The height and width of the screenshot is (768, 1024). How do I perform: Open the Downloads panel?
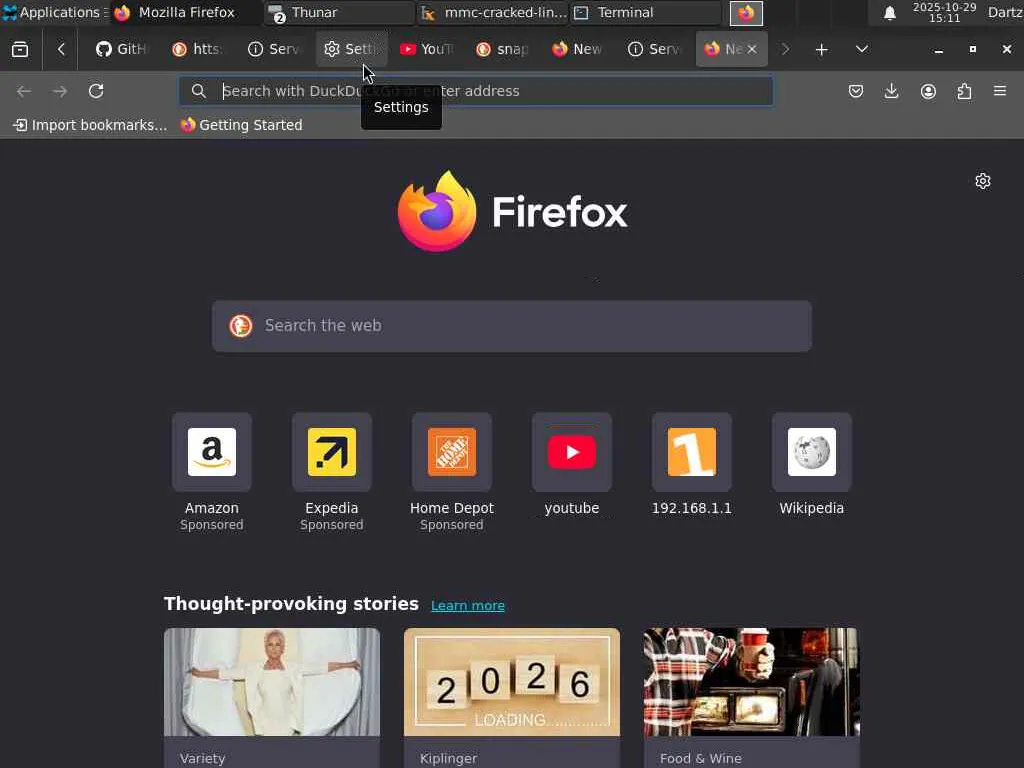[x=891, y=91]
